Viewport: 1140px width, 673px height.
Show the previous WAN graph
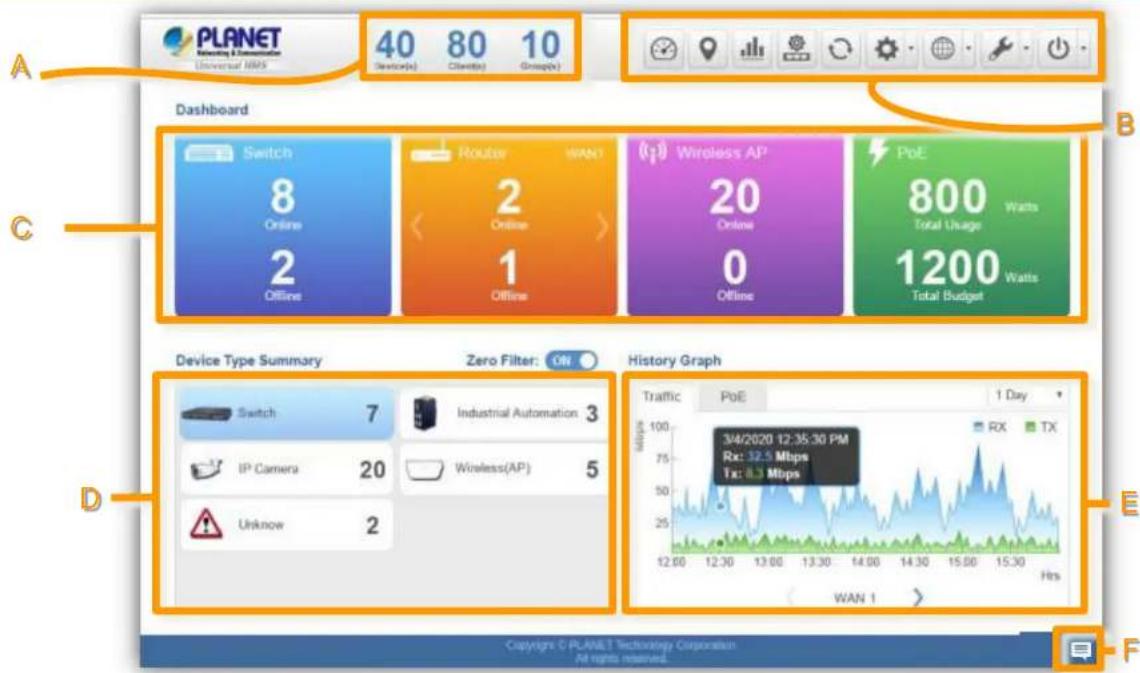click(x=792, y=597)
